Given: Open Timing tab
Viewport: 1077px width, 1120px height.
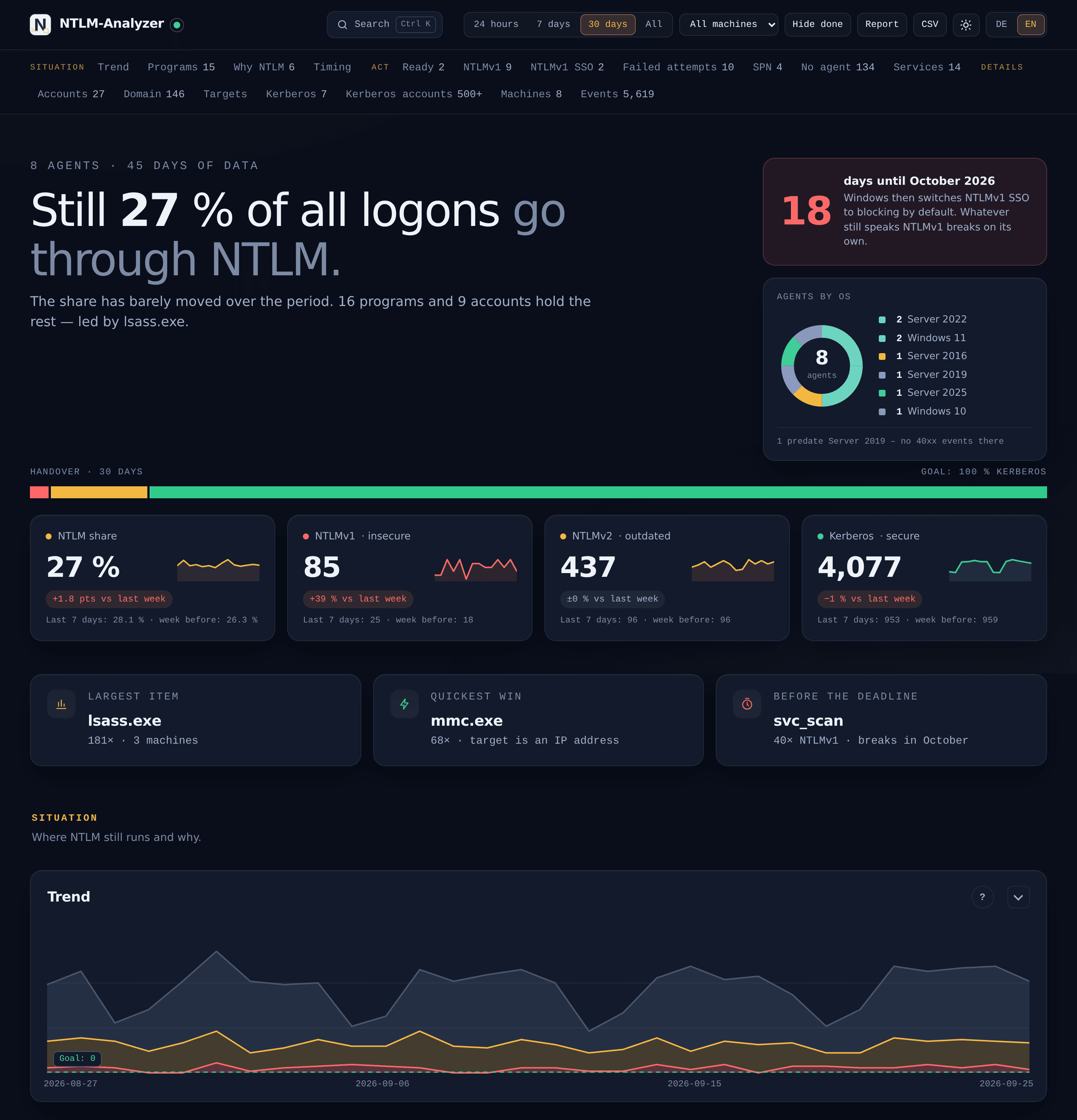Looking at the screenshot, I should click(332, 67).
